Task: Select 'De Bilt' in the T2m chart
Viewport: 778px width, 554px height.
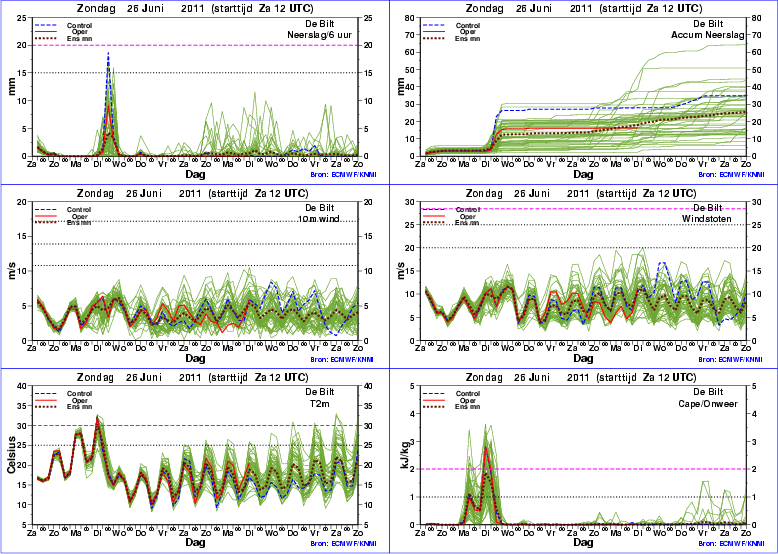Action: click(320, 392)
